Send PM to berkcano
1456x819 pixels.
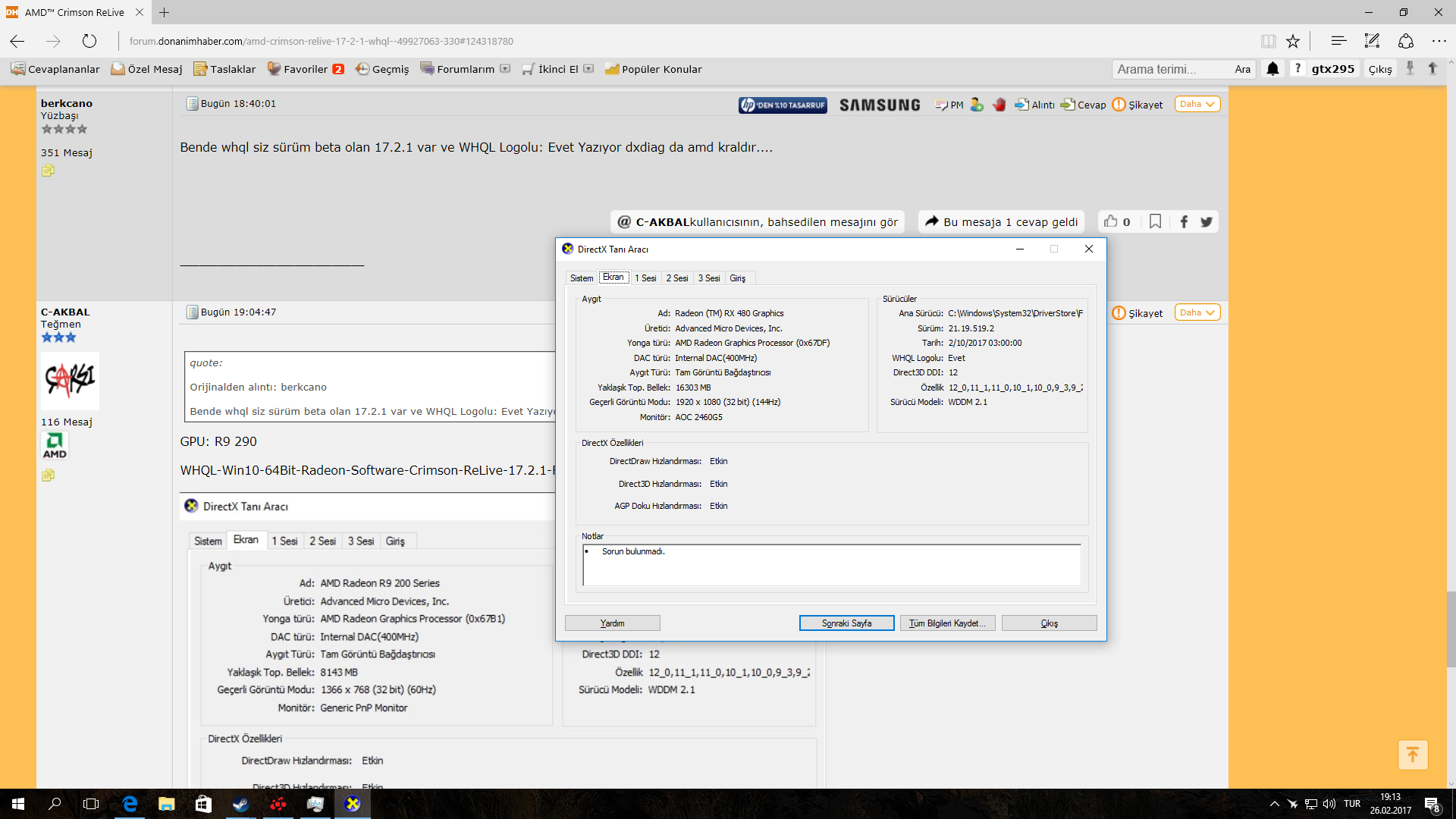(x=949, y=105)
